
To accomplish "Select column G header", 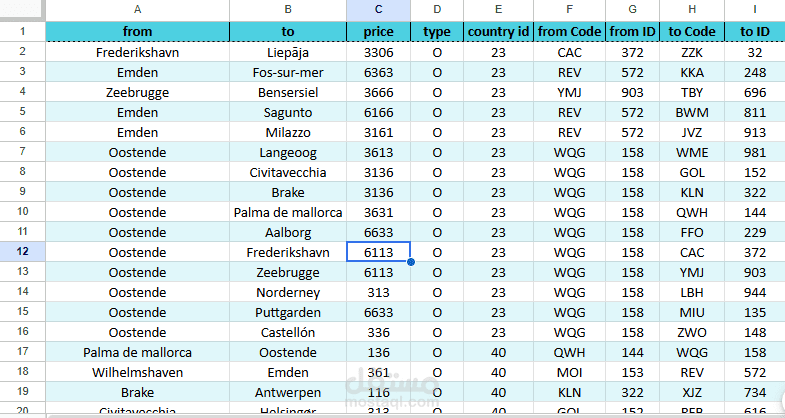I will coord(632,10).
